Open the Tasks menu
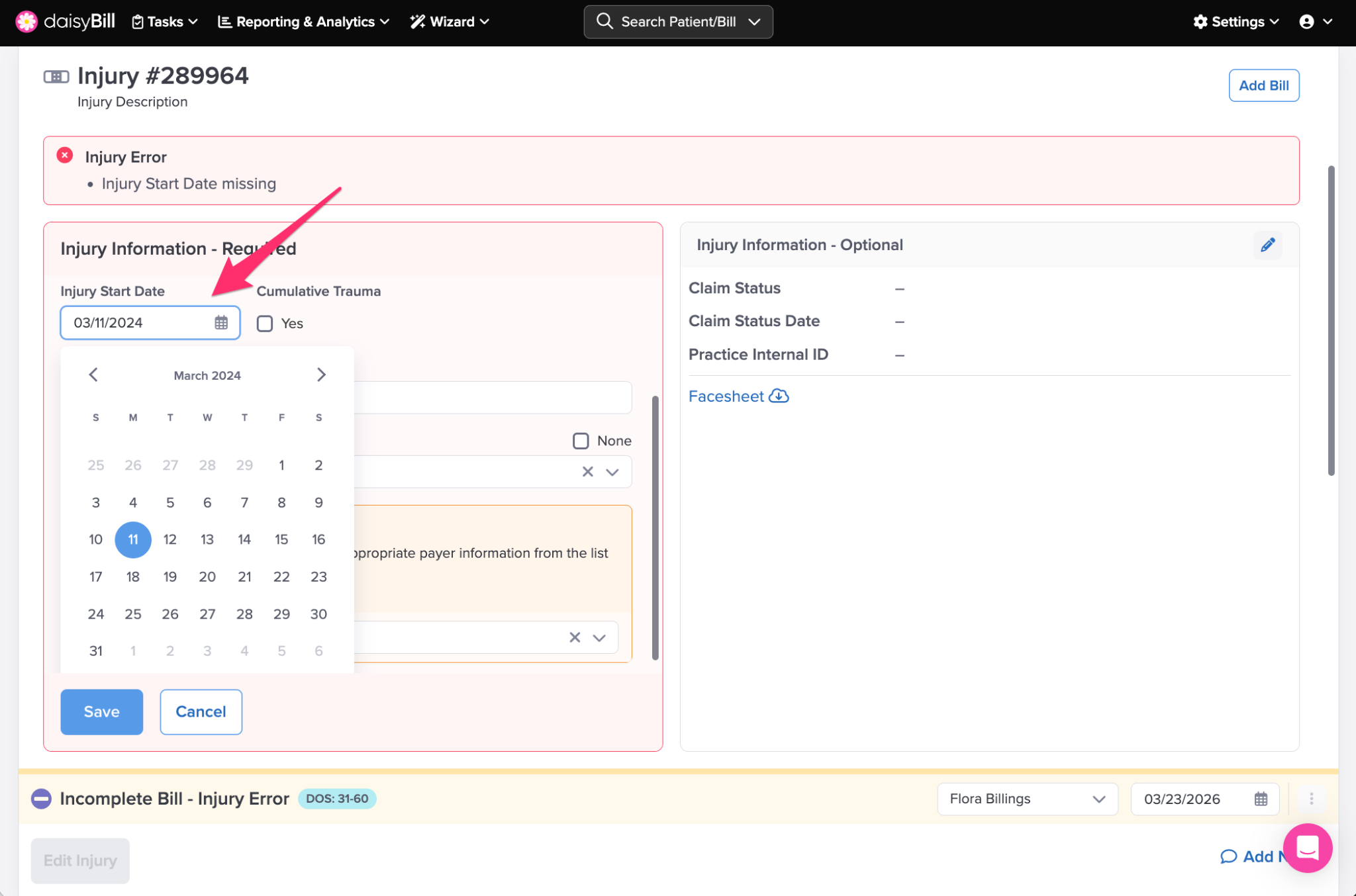Screen dimensions: 1356x896 click(x=165, y=22)
